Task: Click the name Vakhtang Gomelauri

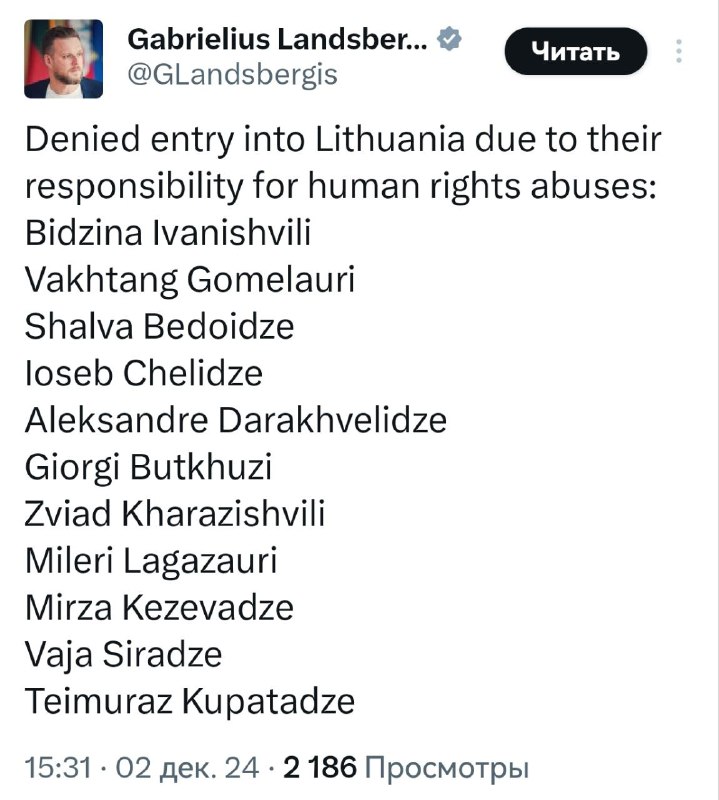Action: [189, 280]
